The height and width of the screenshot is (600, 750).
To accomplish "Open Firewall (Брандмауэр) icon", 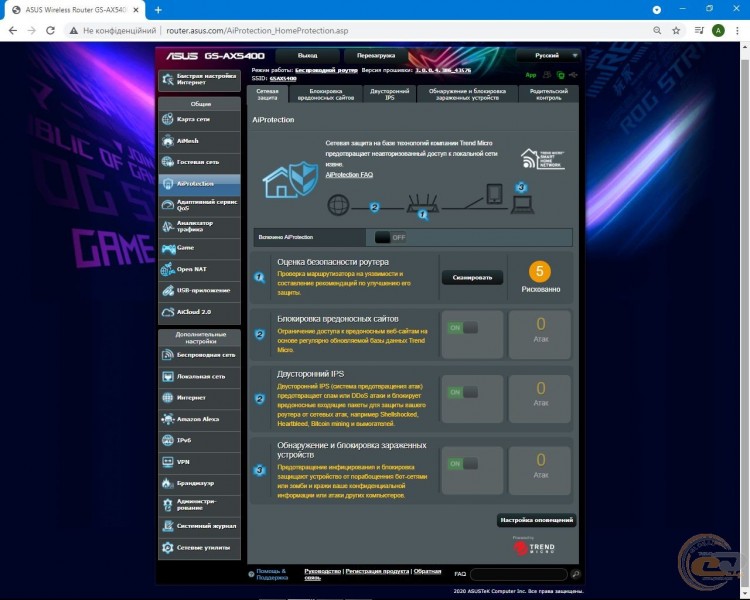I will 167,483.
